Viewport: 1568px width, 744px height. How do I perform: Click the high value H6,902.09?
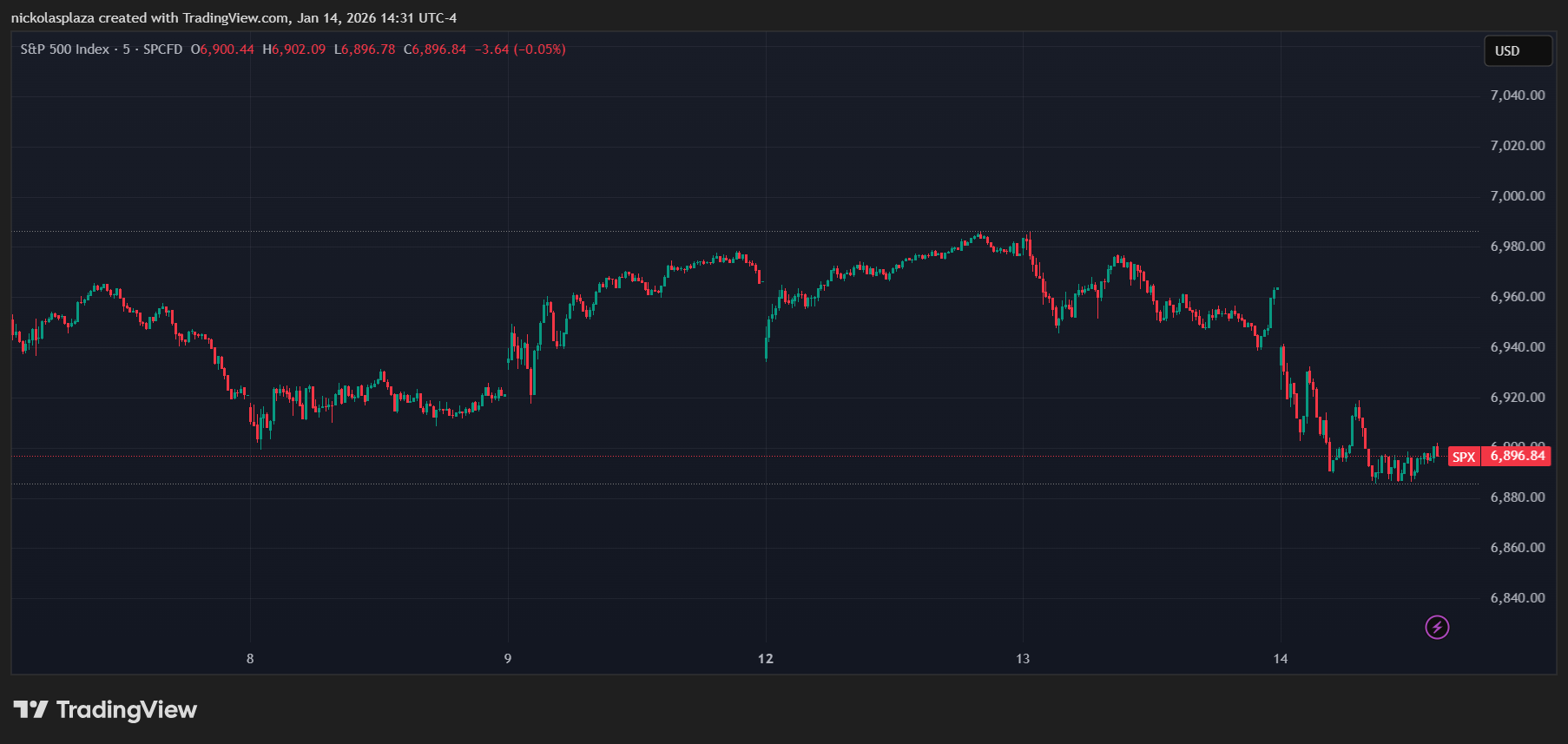[294, 49]
